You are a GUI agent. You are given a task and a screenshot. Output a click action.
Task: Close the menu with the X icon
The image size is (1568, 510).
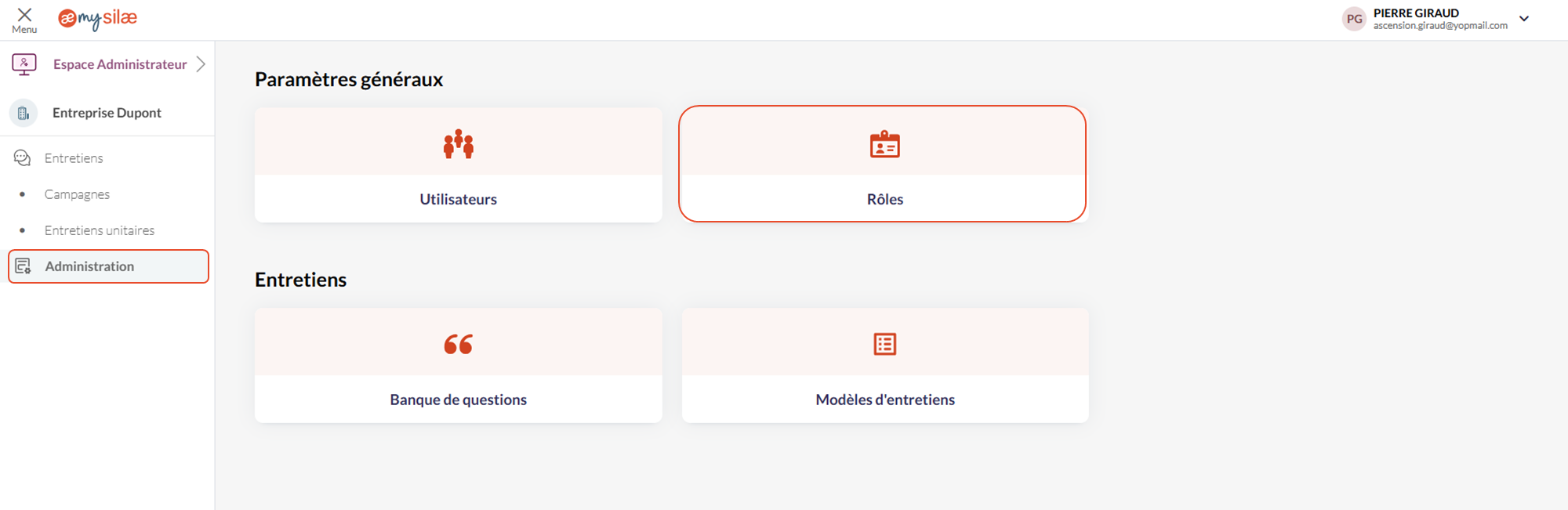pyautogui.click(x=24, y=15)
